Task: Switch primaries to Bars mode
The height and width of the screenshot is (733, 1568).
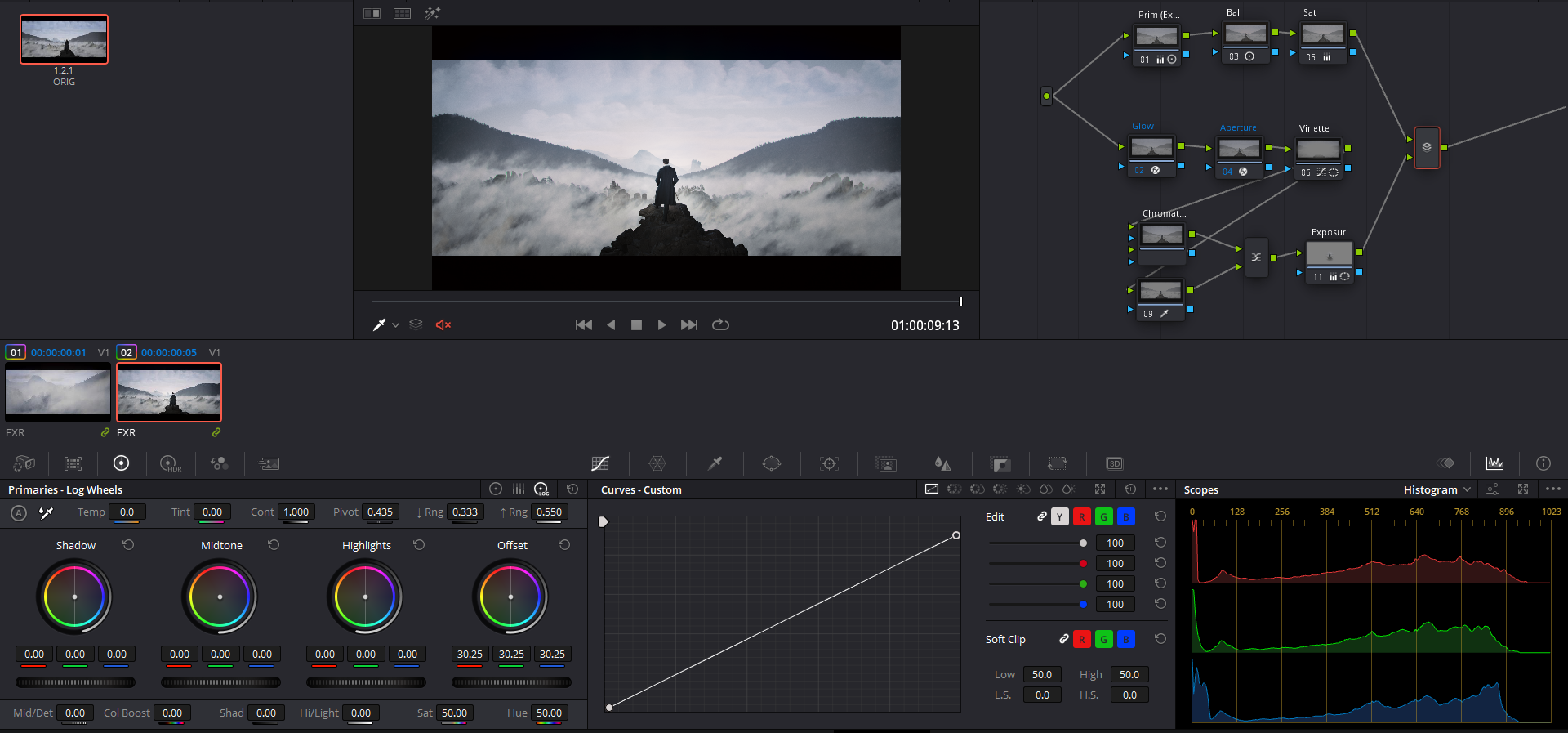Action: pos(519,489)
